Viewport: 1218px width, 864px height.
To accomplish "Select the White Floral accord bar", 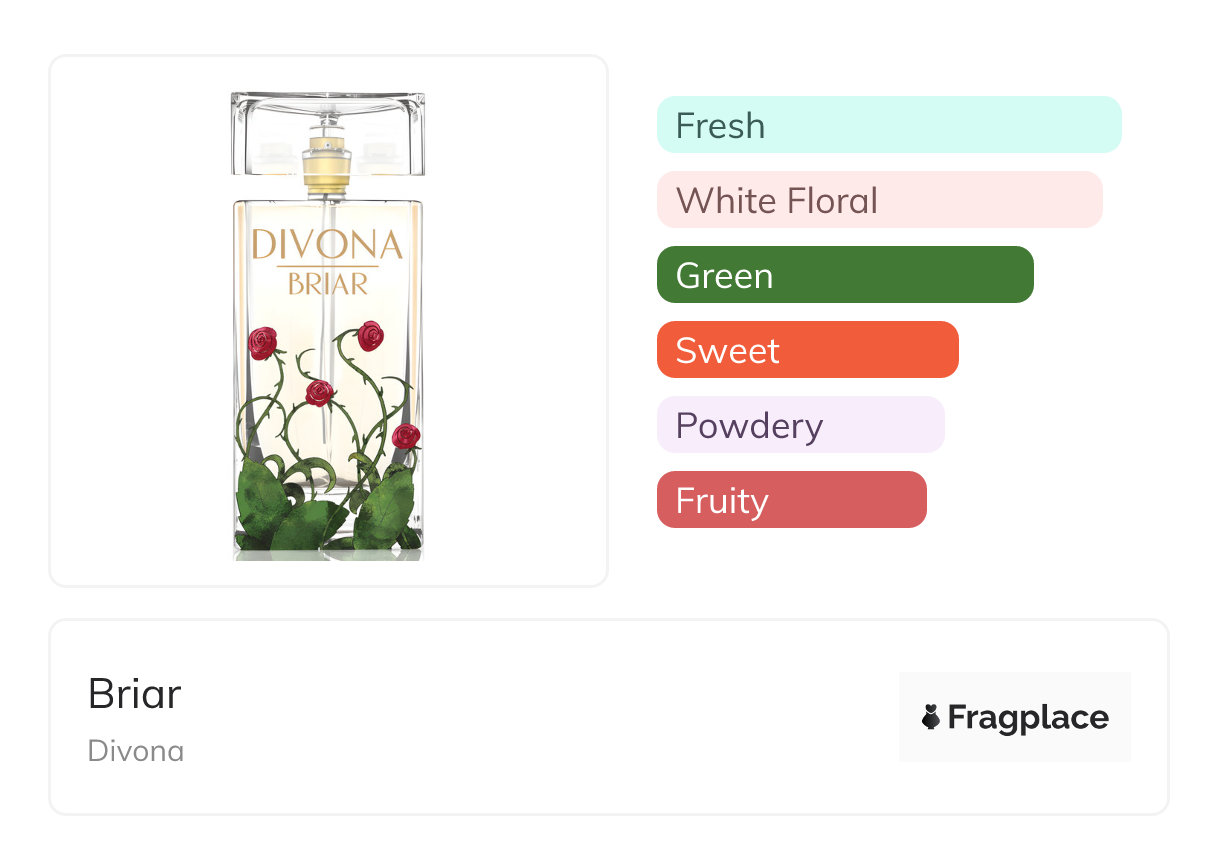I will click(879, 200).
